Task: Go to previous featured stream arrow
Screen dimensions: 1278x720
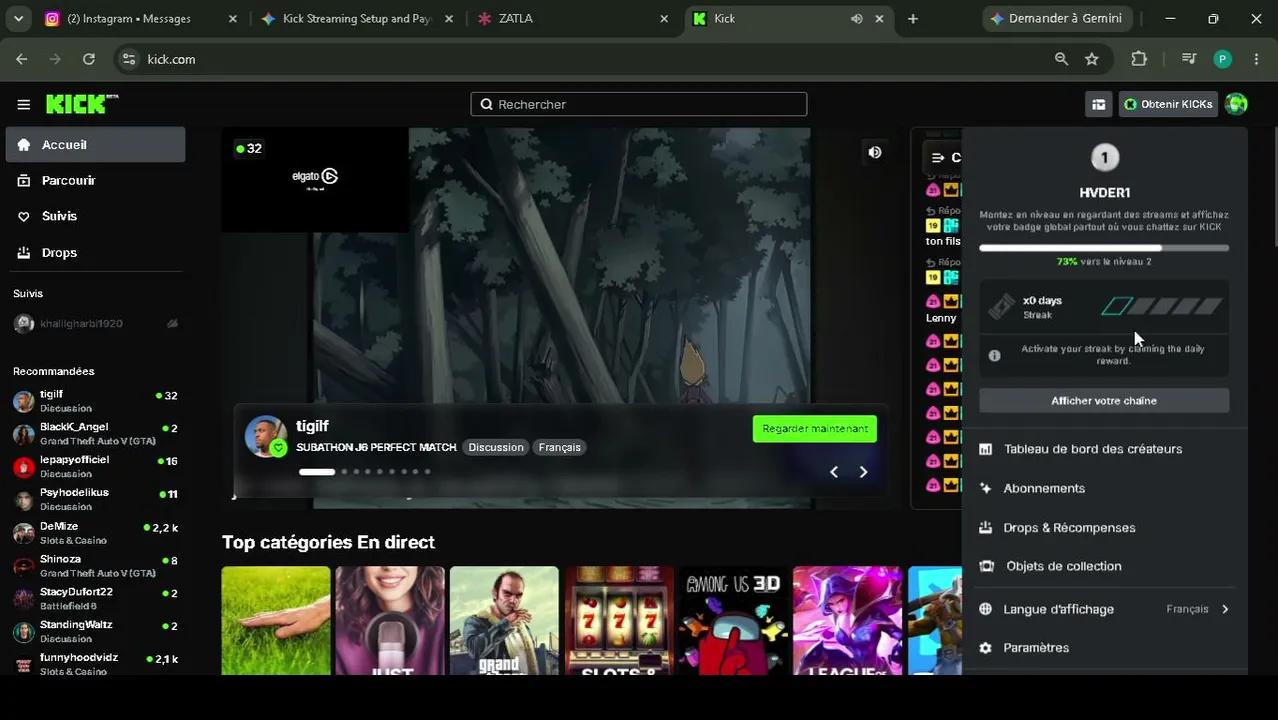Action: pos(834,472)
